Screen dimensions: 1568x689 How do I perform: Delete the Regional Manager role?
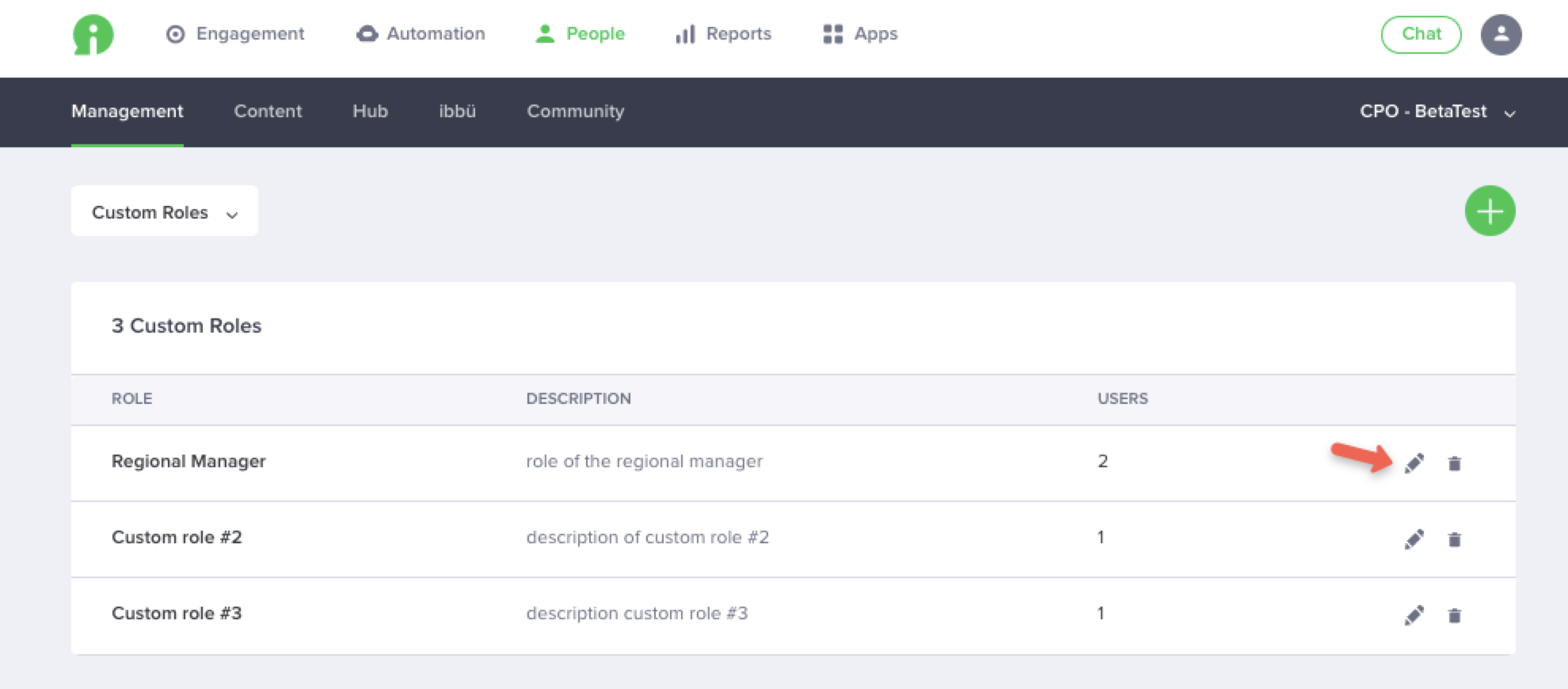(1455, 463)
